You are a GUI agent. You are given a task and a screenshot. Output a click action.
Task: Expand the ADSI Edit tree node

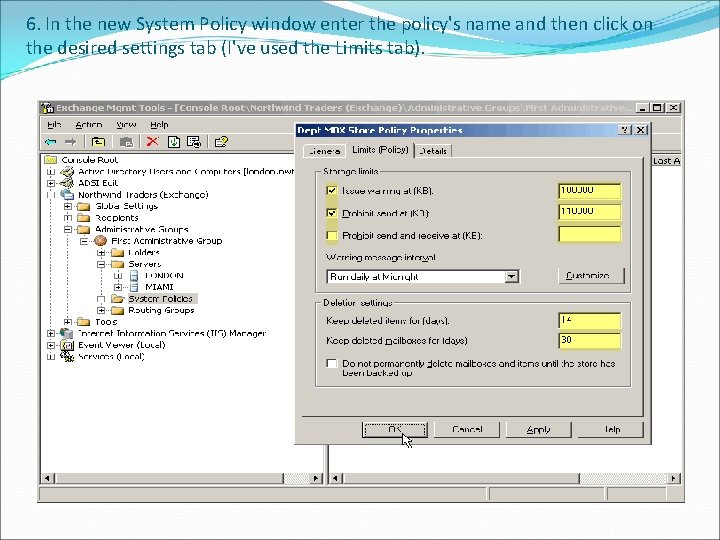pyautogui.click(x=51, y=183)
